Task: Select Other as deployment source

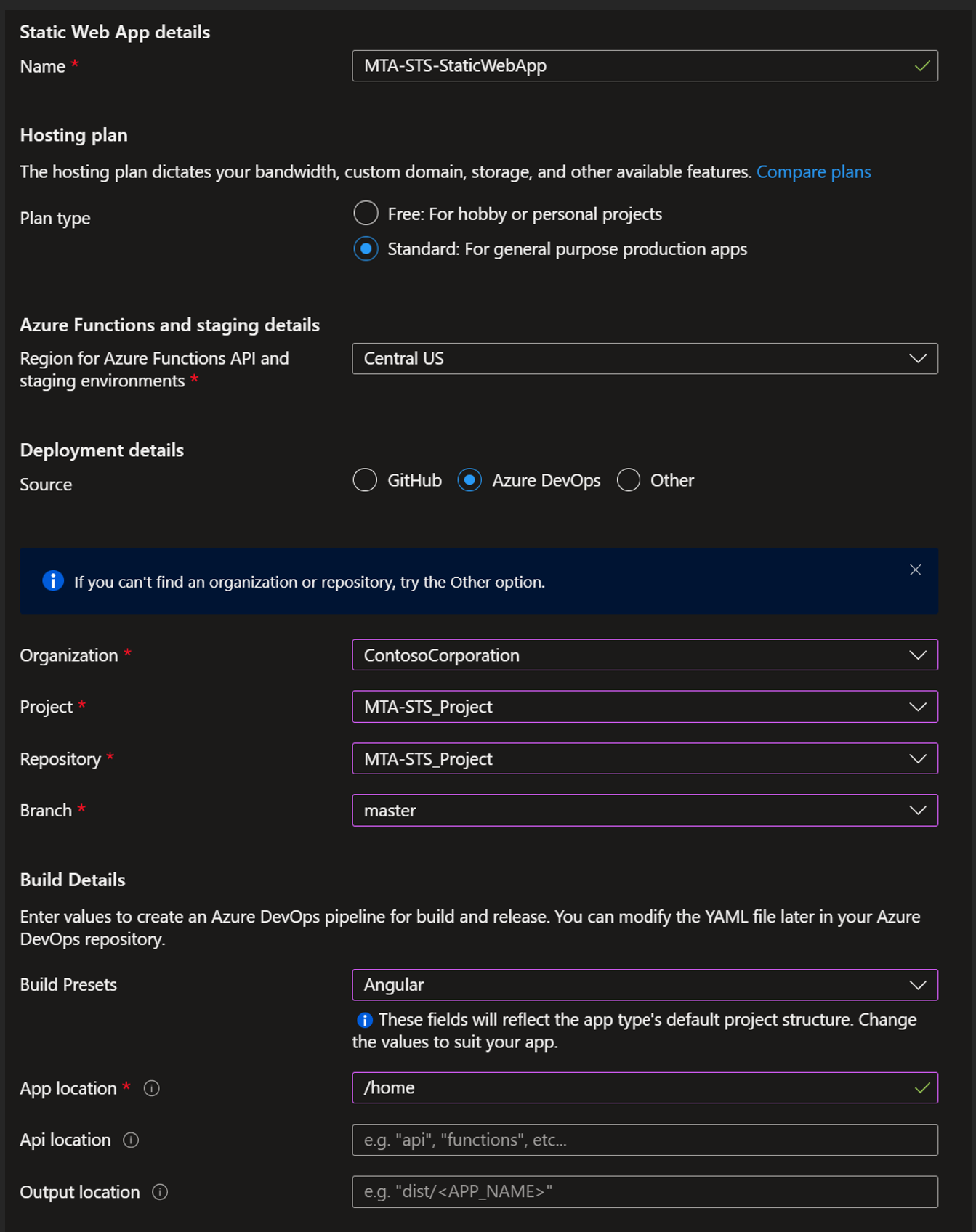Action: coord(629,480)
